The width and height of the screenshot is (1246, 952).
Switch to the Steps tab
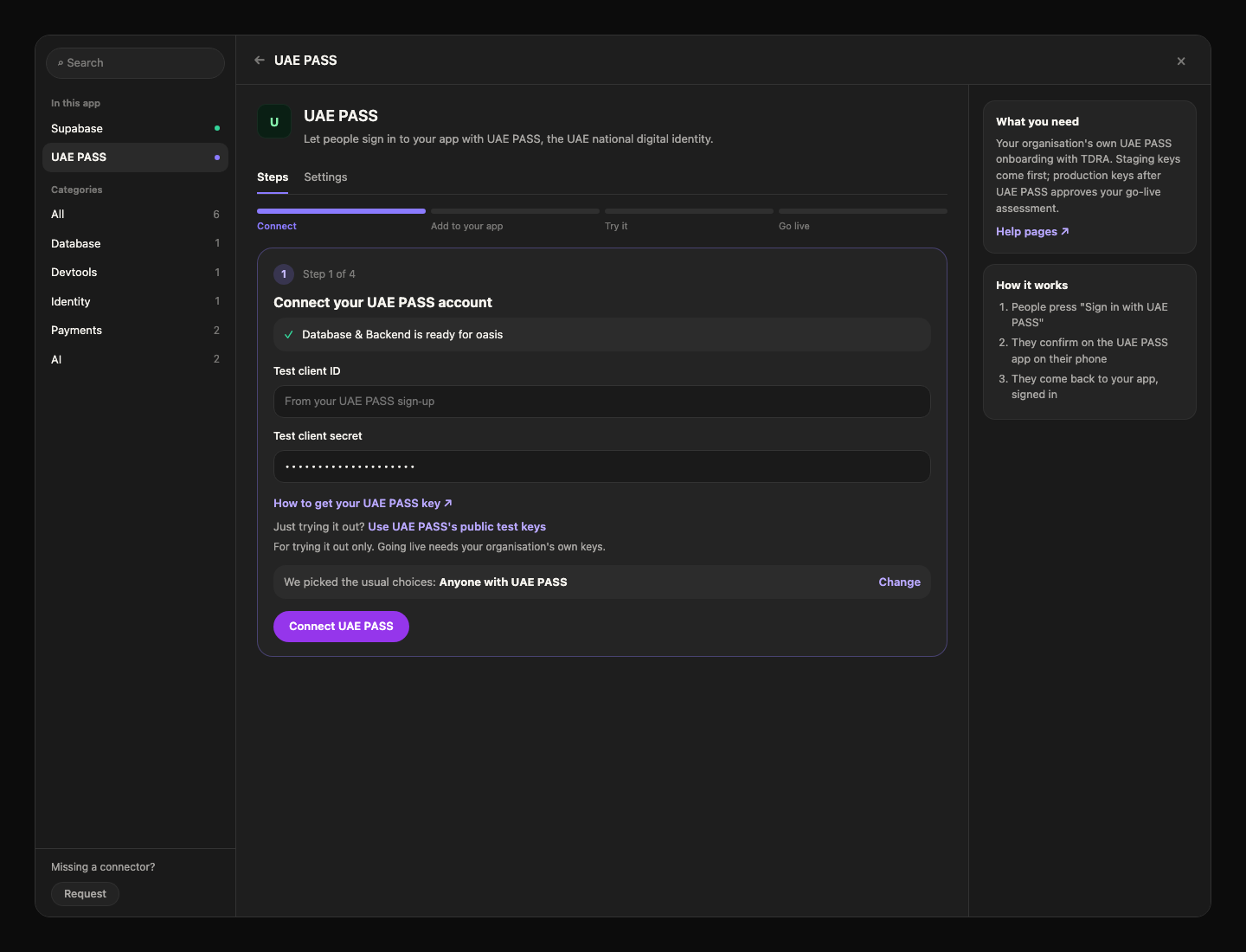273,177
